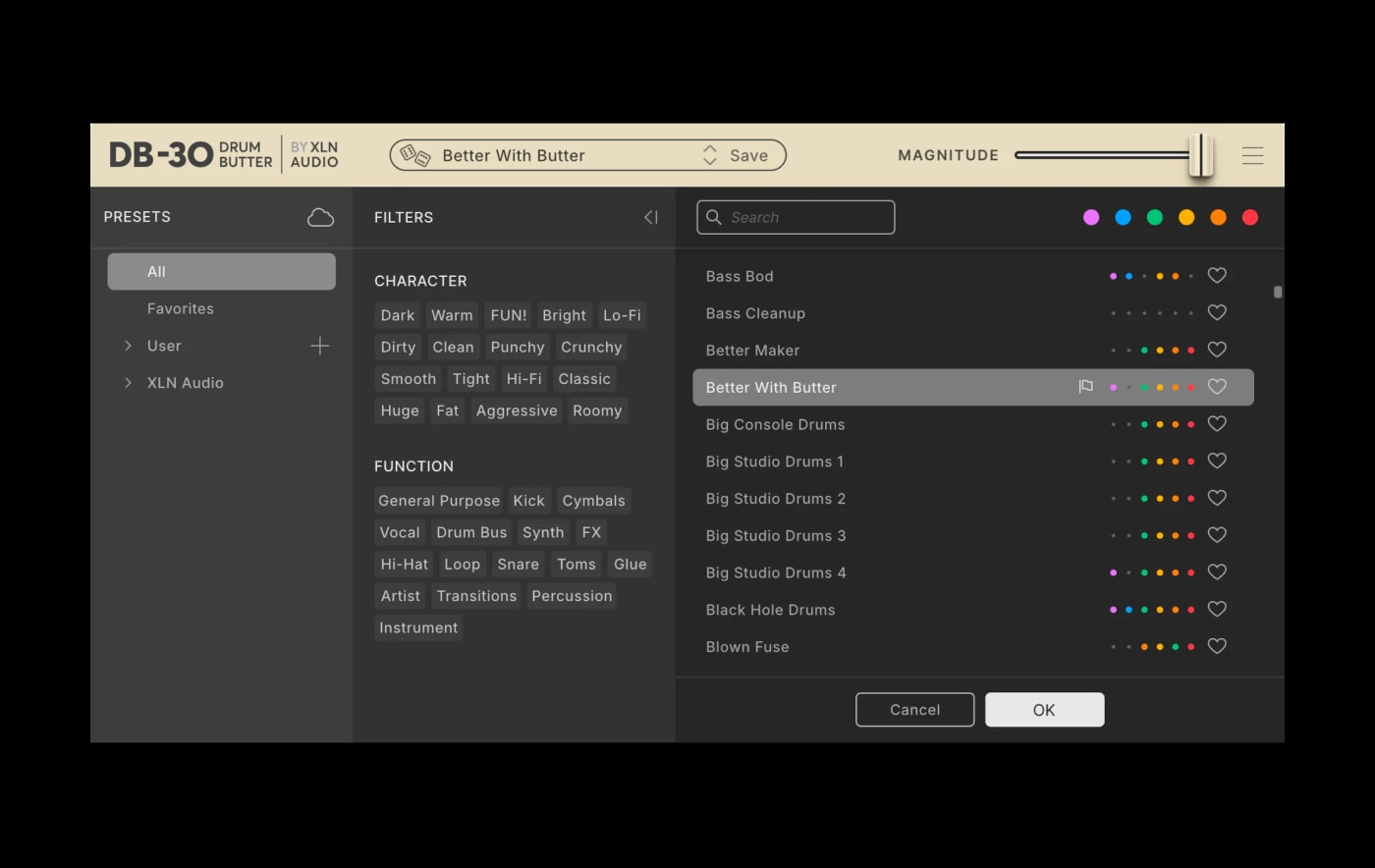The image size is (1375, 868).
Task: Toggle the Warm character filter
Action: [x=452, y=315]
